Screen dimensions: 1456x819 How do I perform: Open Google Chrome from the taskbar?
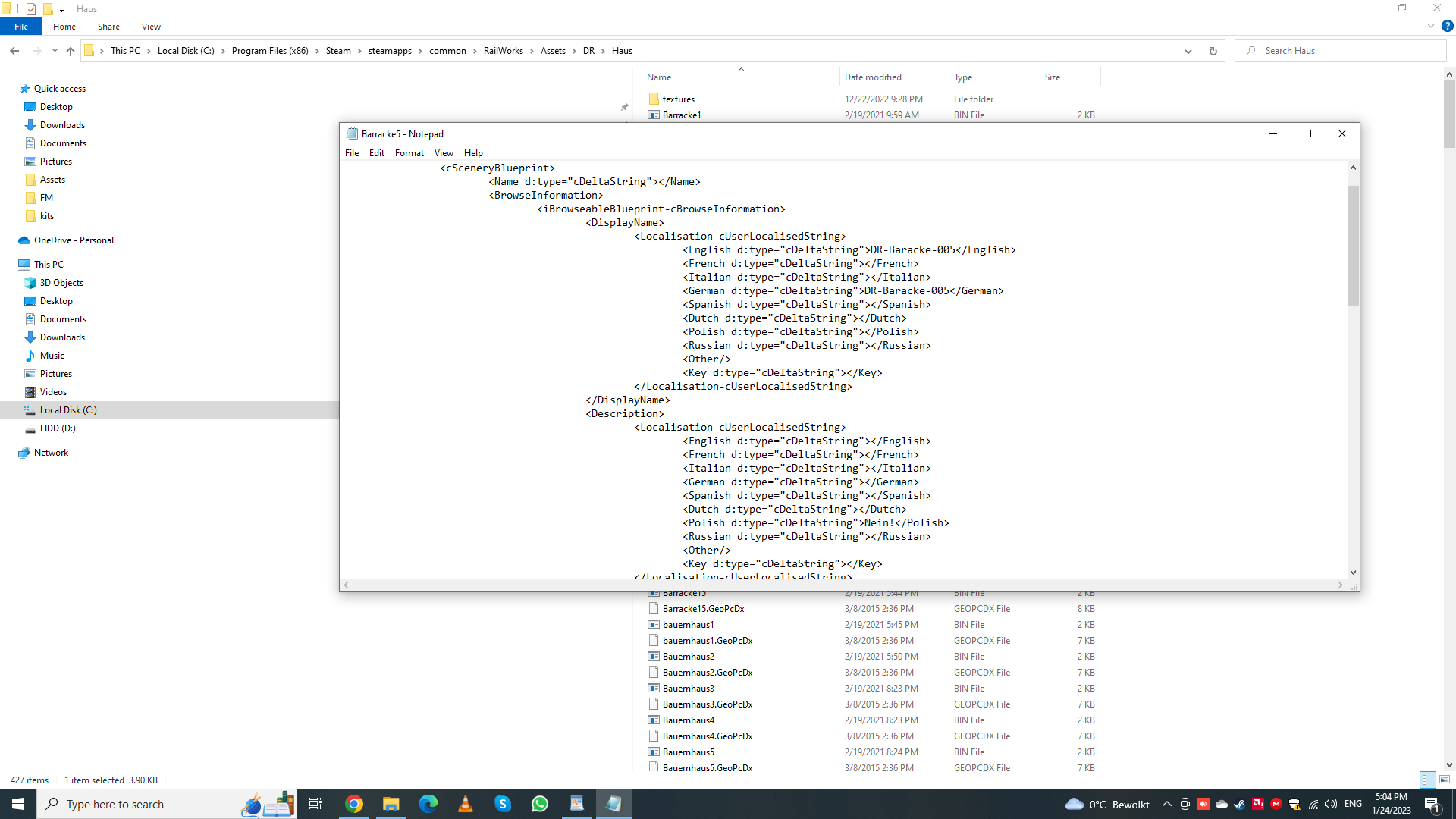(354, 804)
